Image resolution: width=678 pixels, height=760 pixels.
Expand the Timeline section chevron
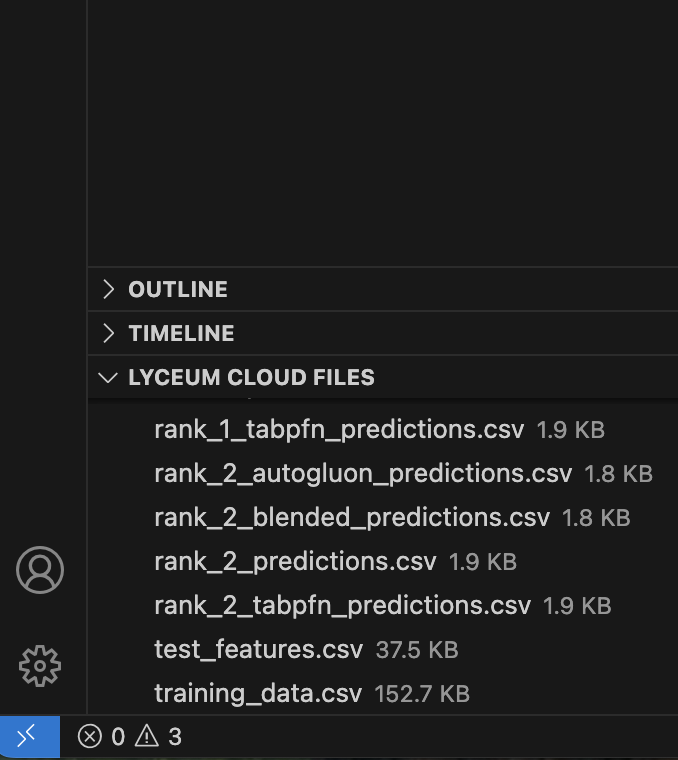[108, 333]
